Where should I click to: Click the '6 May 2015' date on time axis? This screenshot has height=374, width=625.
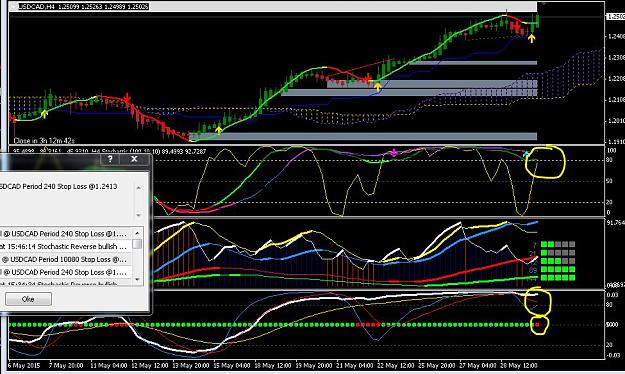(x=24, y=366)
